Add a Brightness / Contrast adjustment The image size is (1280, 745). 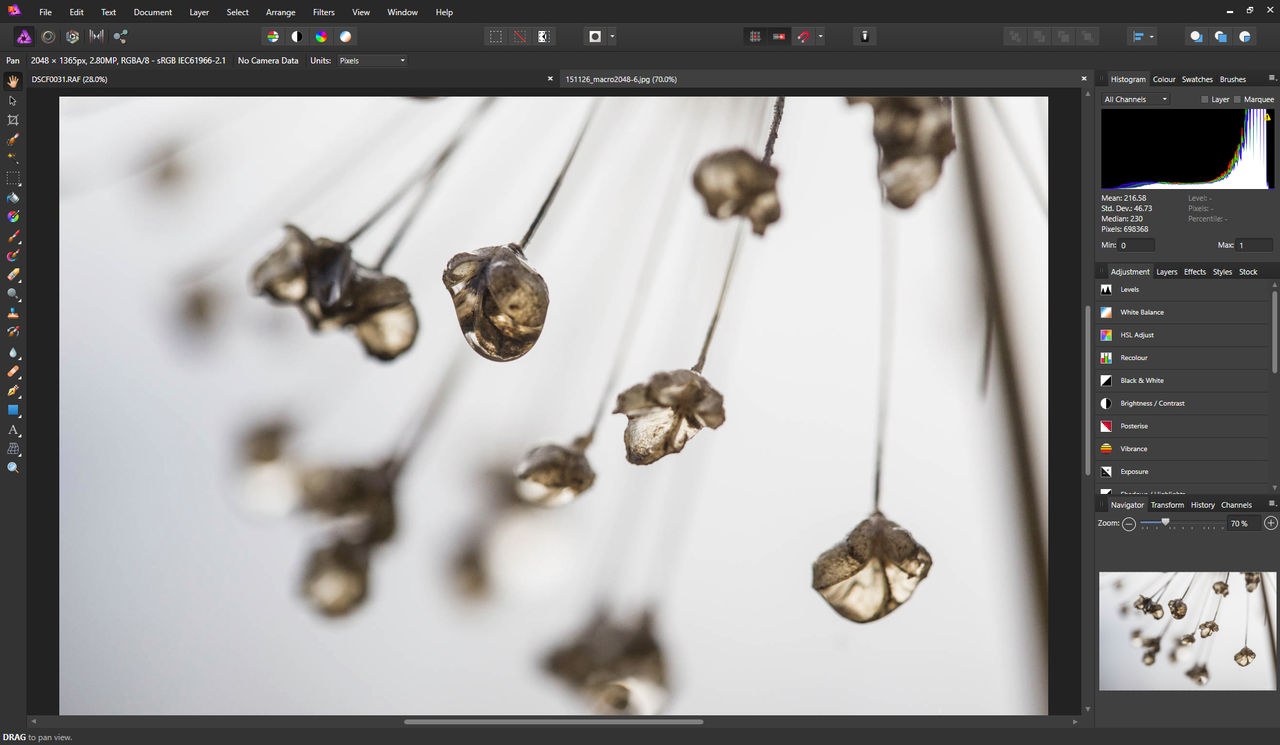1183,403
